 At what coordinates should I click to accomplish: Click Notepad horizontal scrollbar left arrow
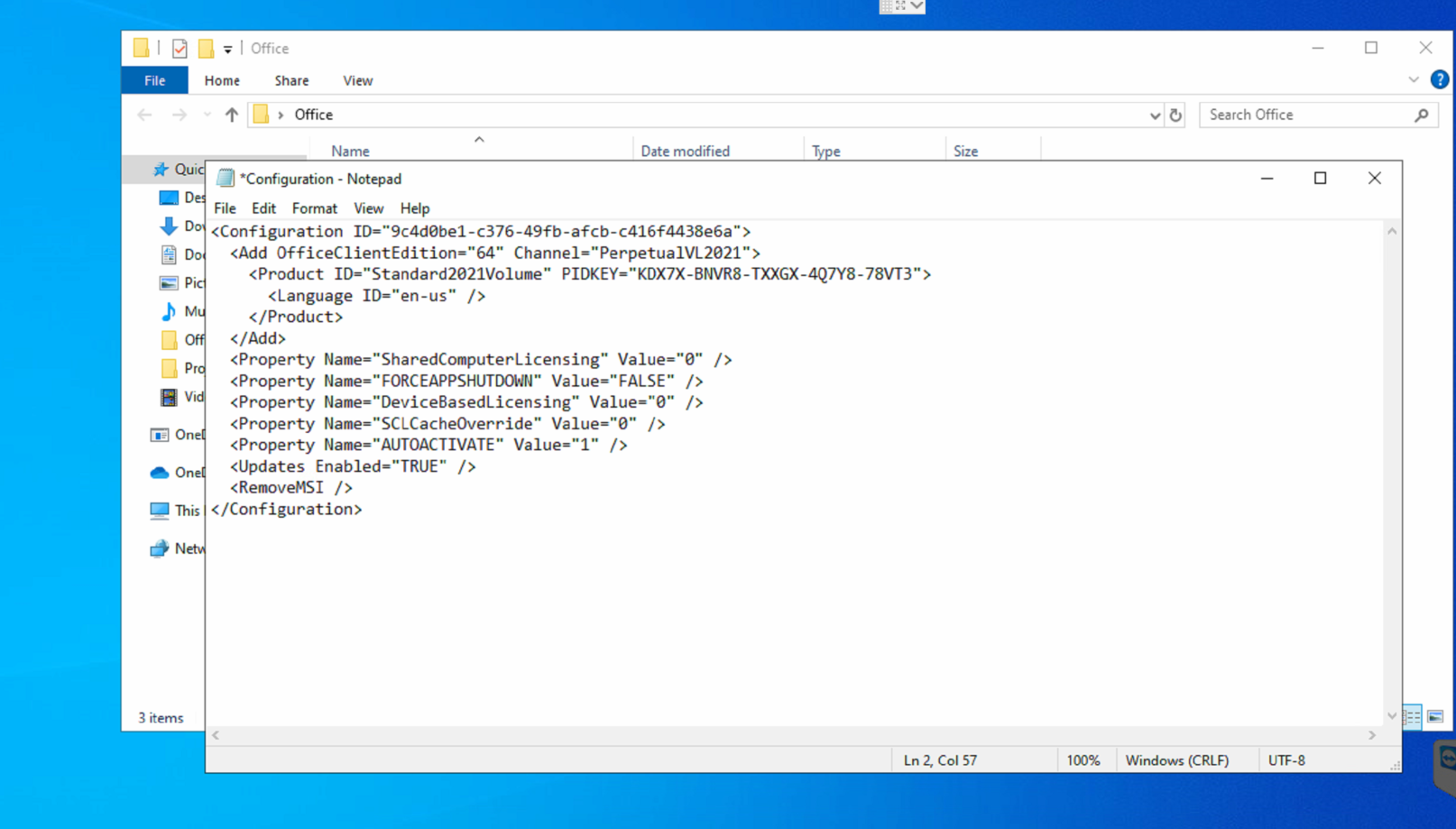tap(216, 735)
